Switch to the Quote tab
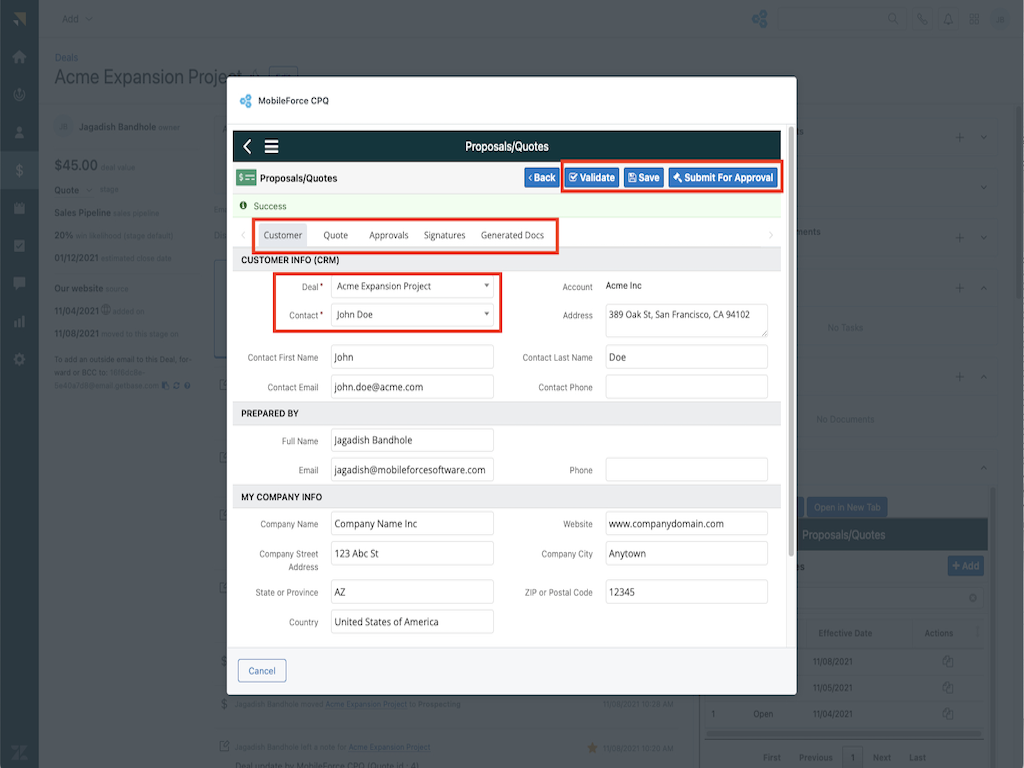The image size is (1024, 768). tap(335, 235)
